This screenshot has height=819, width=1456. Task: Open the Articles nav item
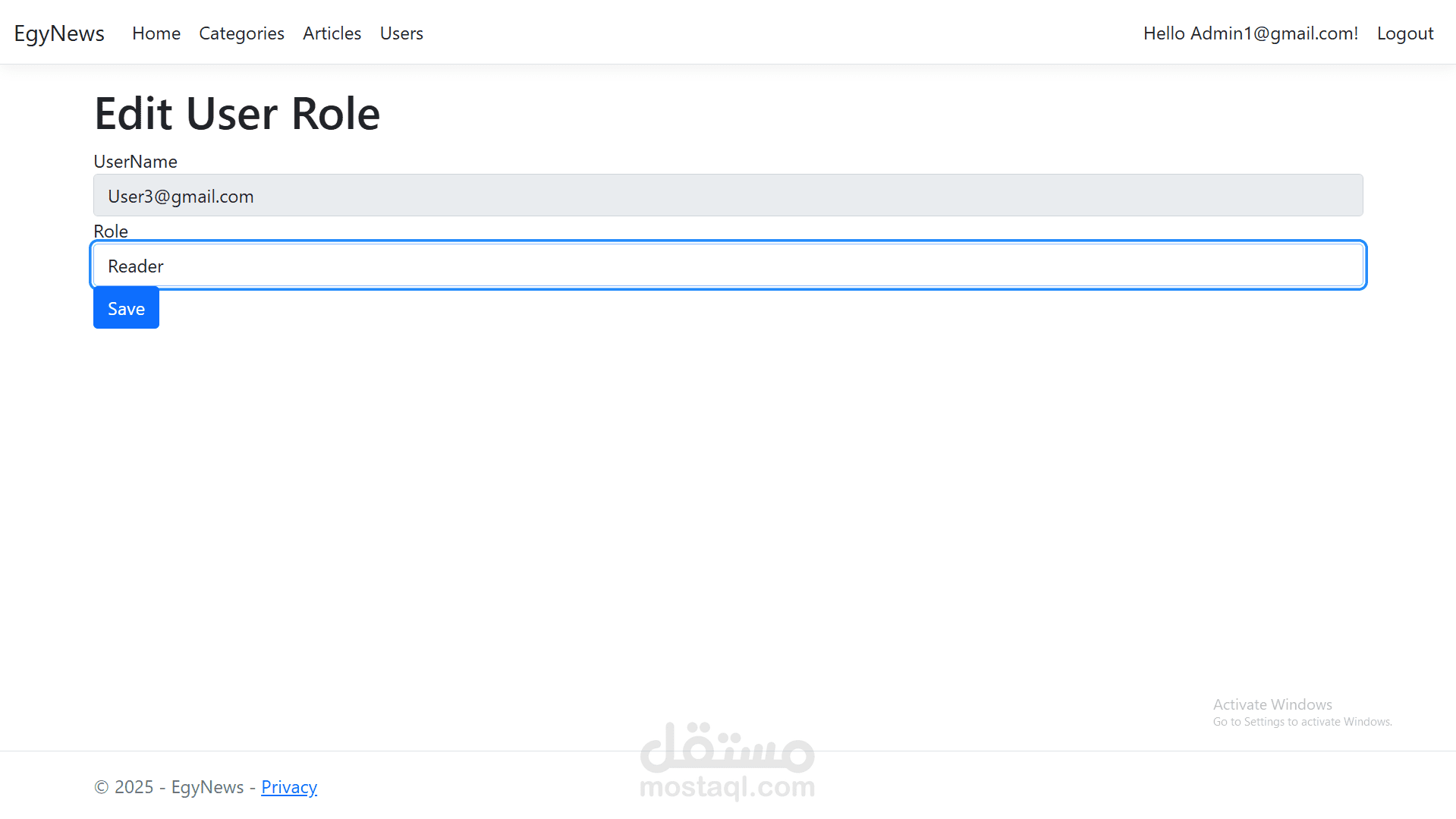pos(332,33)
